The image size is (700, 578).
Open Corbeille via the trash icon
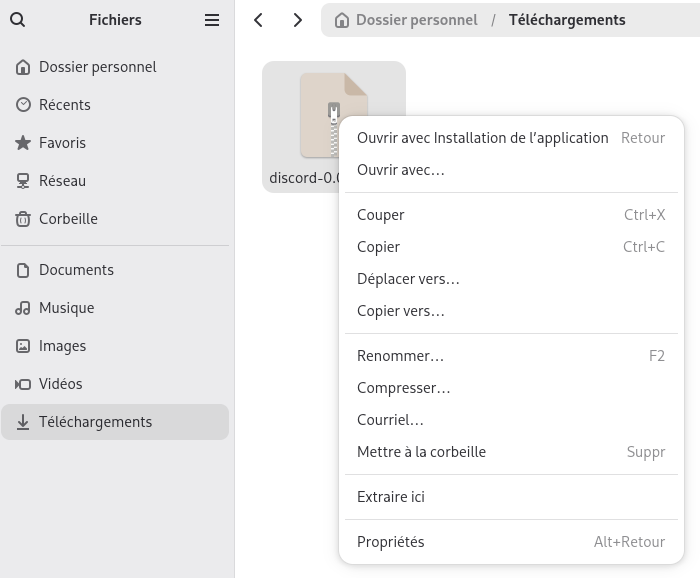[23, 219]
